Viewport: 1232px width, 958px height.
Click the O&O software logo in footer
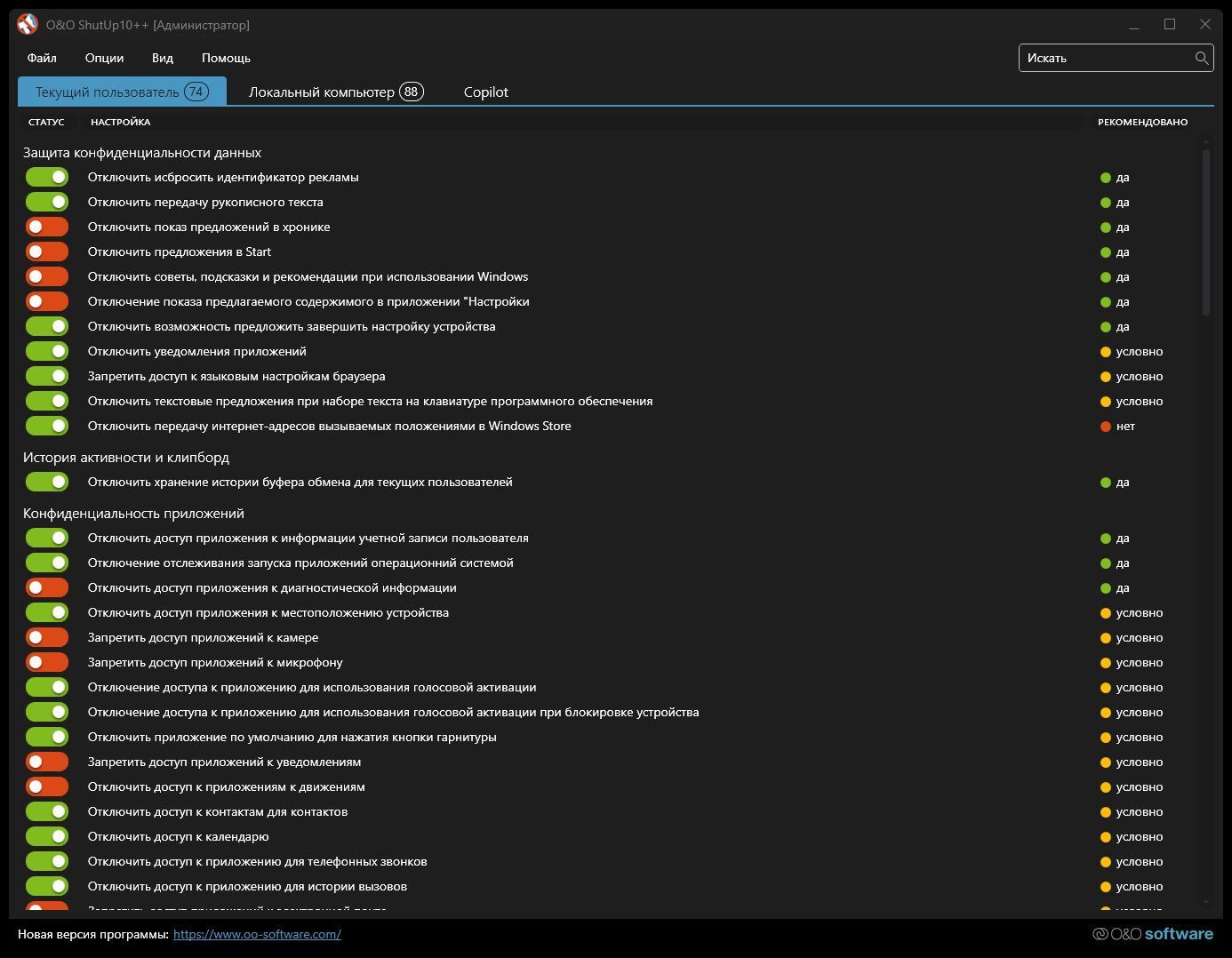[1152, 934]
